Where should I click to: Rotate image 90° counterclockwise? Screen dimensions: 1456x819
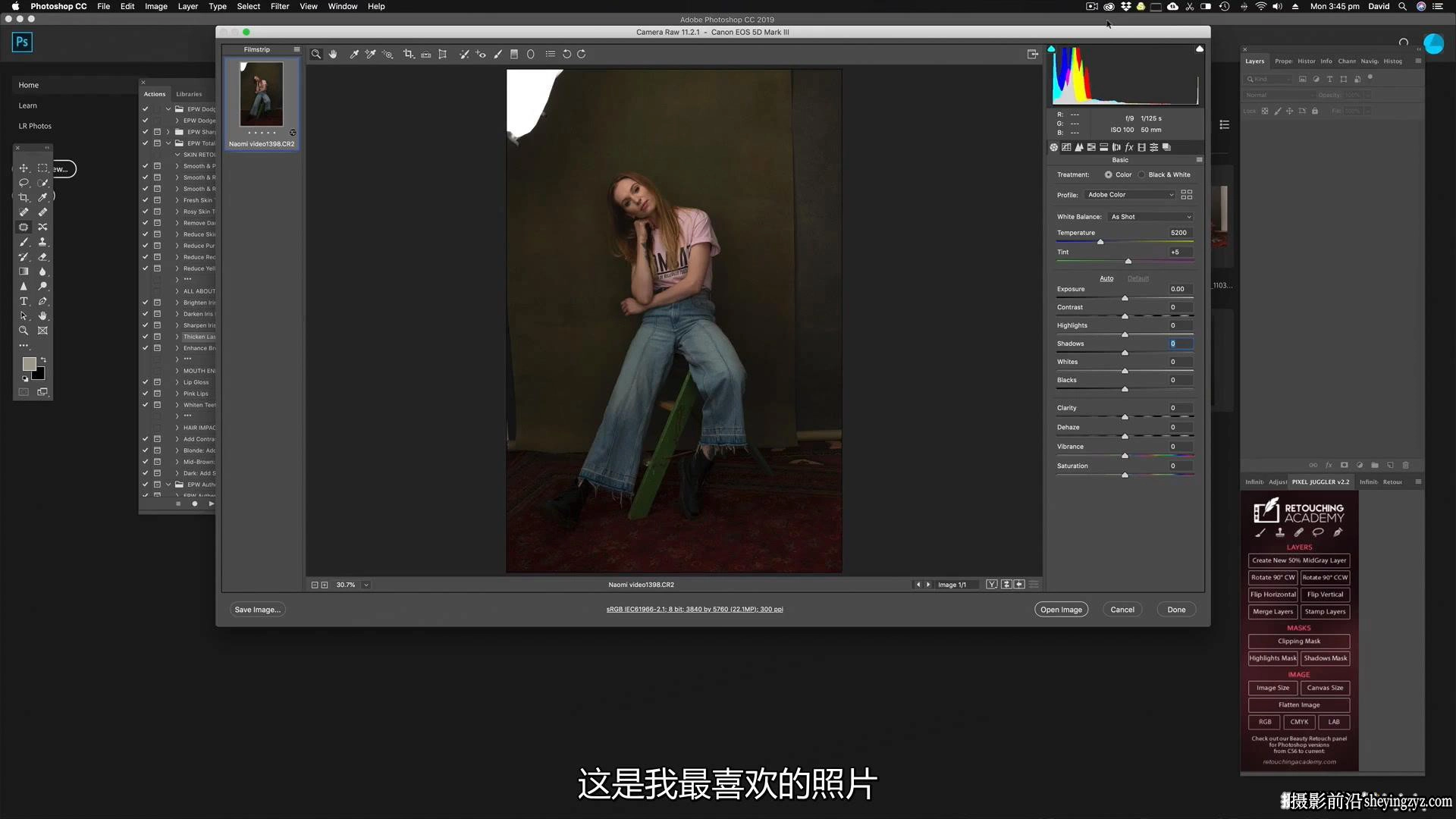[566, 54]
